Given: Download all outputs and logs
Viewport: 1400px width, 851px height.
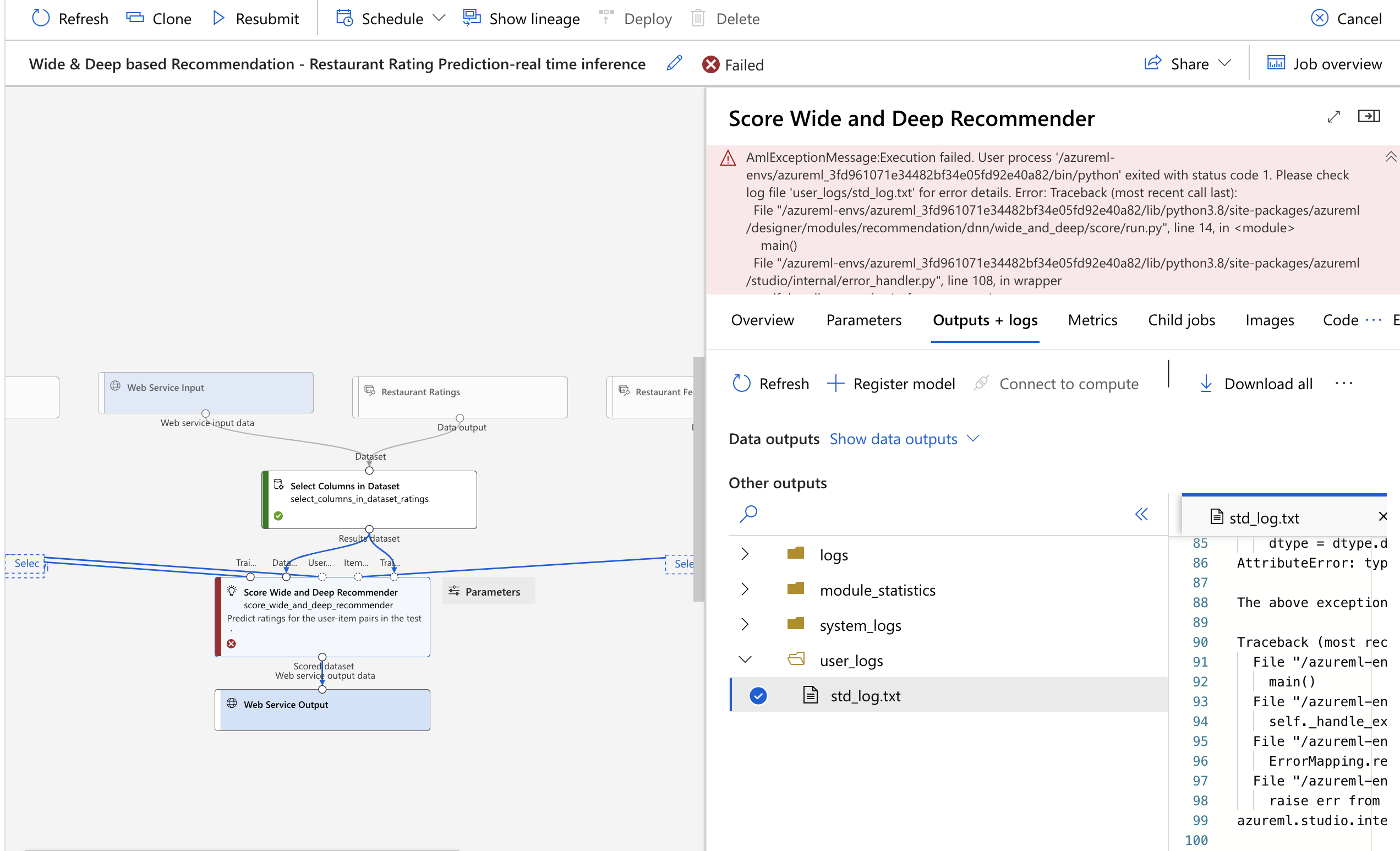Looking at the screenshot, I should click(1256, 383).
